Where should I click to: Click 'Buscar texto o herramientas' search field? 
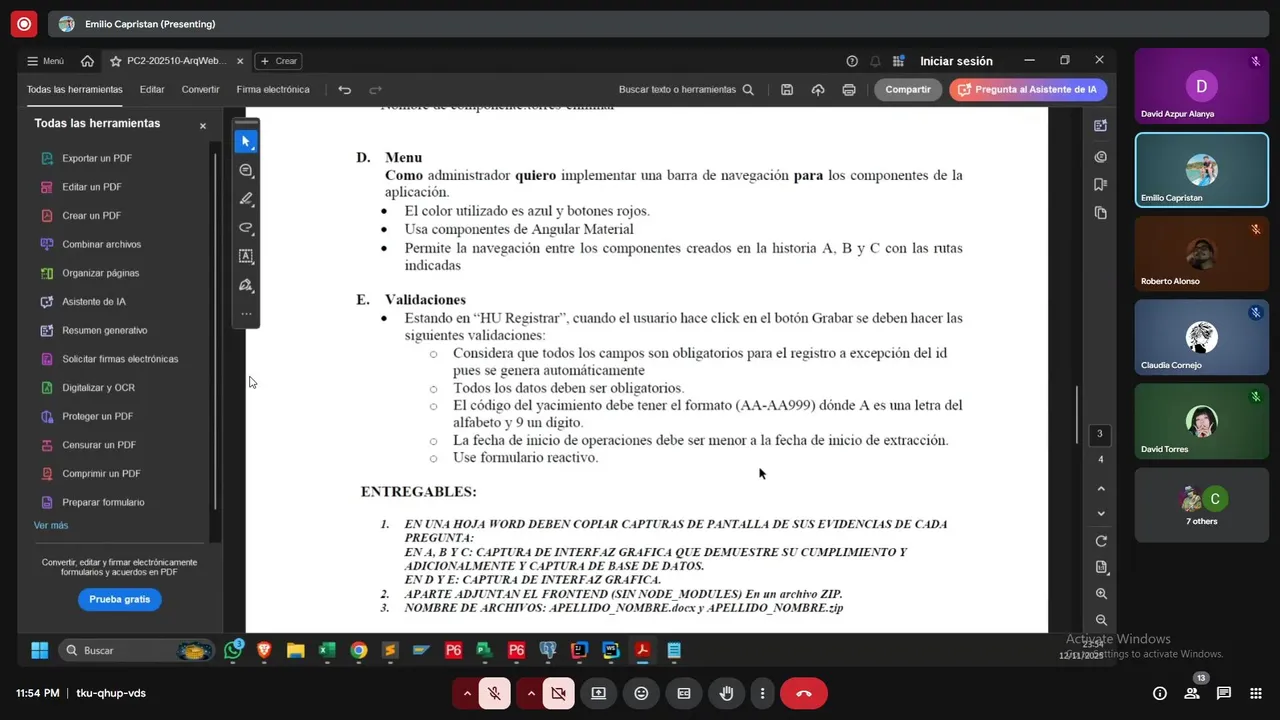pos(686,89)
